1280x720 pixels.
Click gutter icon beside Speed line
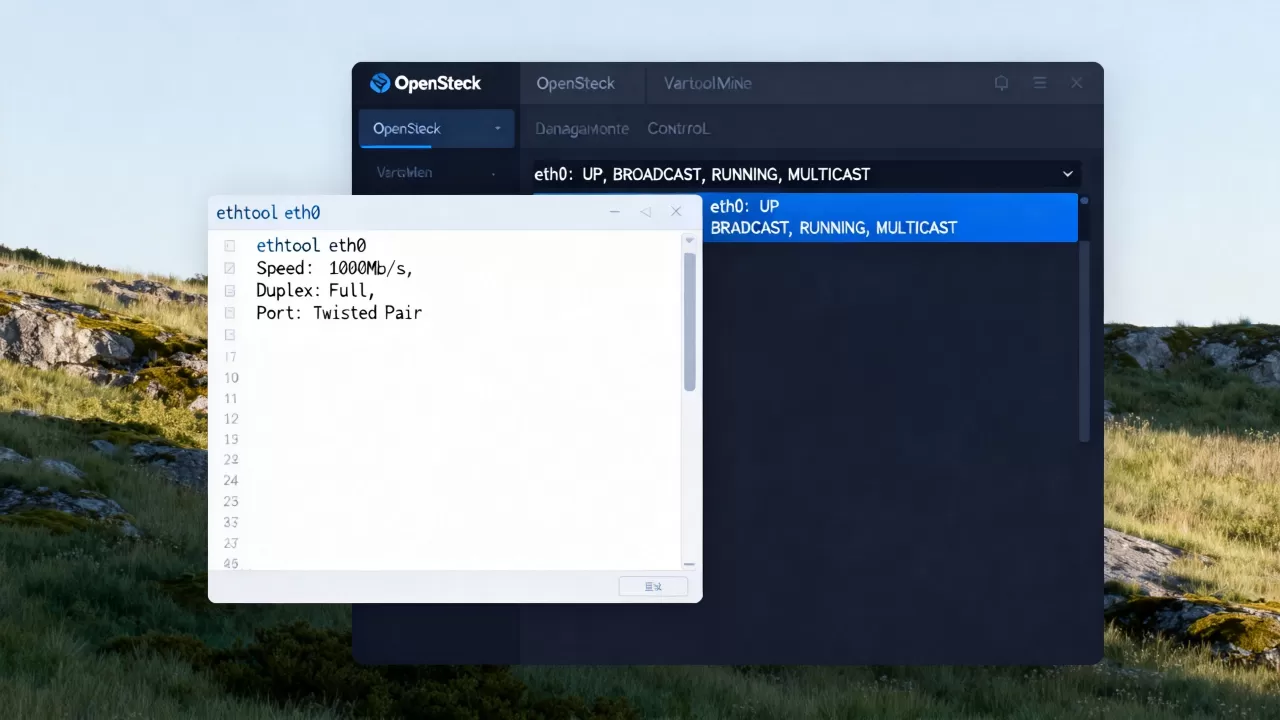[x=230, y=268]
